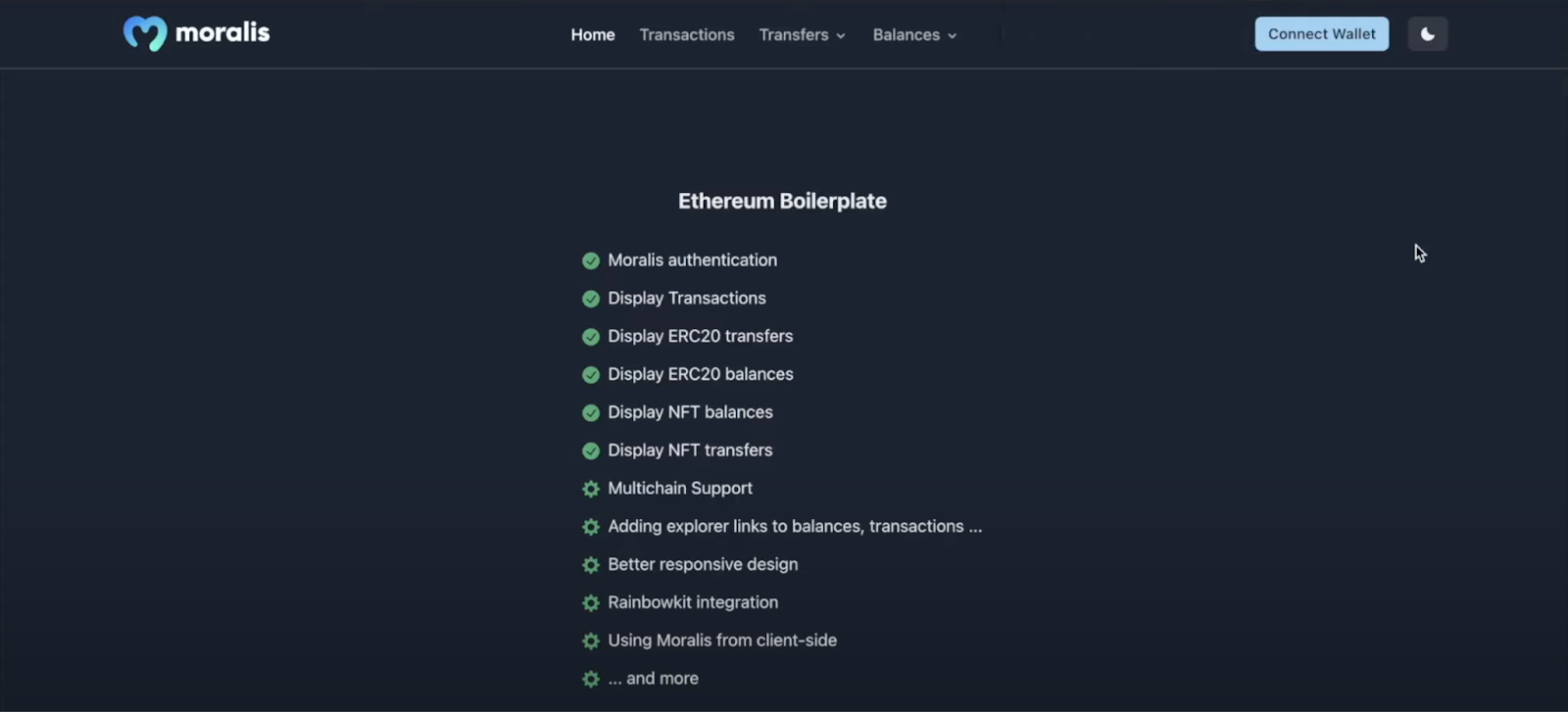The width and height of the screenshot is (1568, 712).
Task: Click gear icon next to Rainbowkit integration
Action: (591, 603)
